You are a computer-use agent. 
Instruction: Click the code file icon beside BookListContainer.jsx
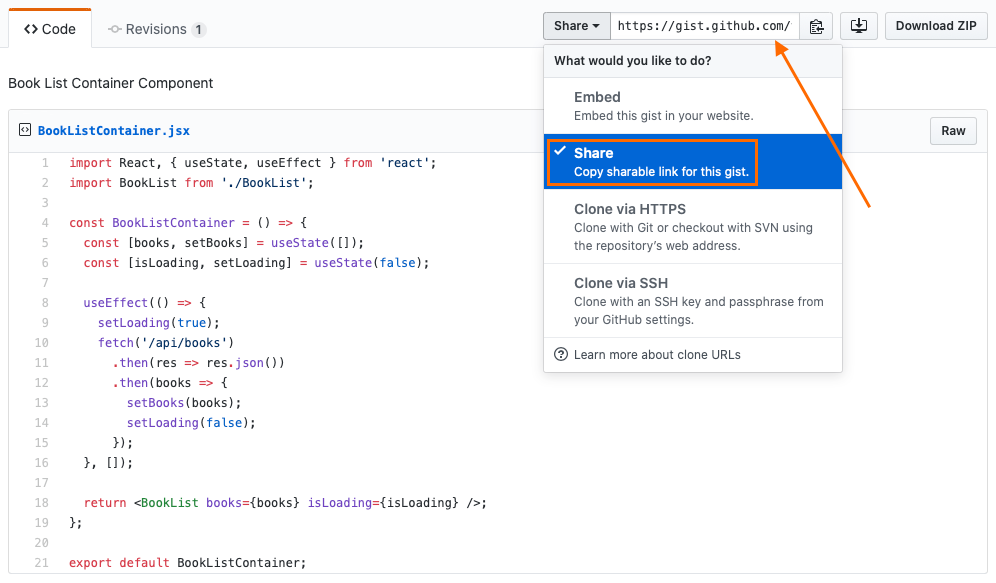[x=24, y=130]
